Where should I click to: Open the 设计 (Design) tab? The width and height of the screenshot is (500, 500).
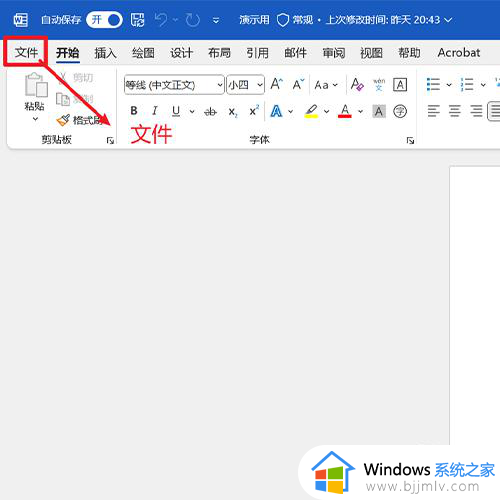[181, 53]
